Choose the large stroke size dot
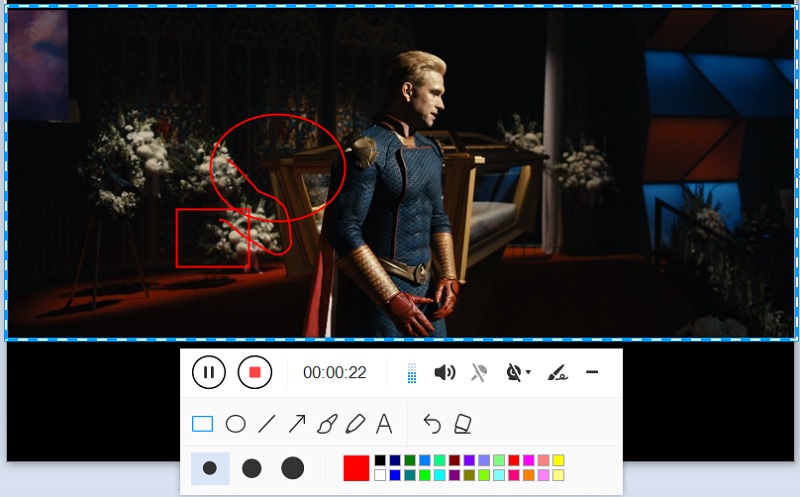 point(292,468)
